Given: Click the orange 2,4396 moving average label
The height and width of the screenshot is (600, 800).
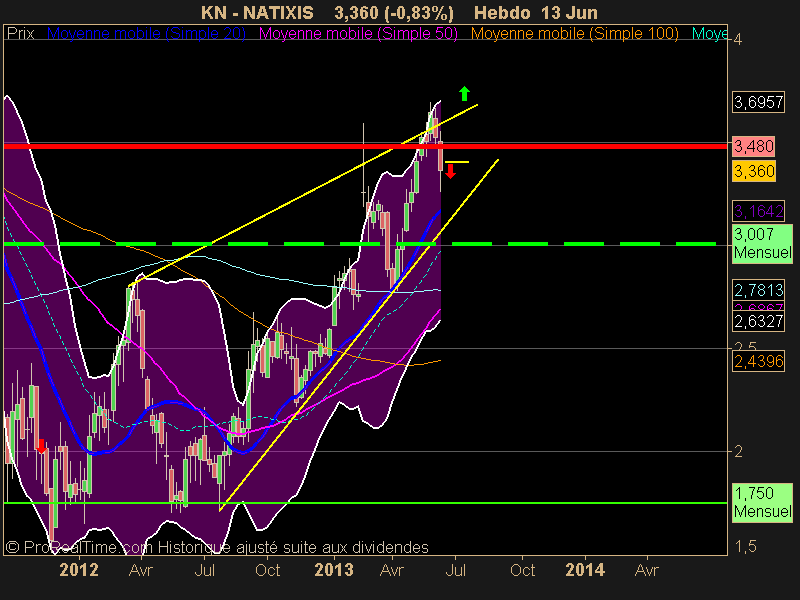Looking at the screenshot, I should (x=758, y=362).
